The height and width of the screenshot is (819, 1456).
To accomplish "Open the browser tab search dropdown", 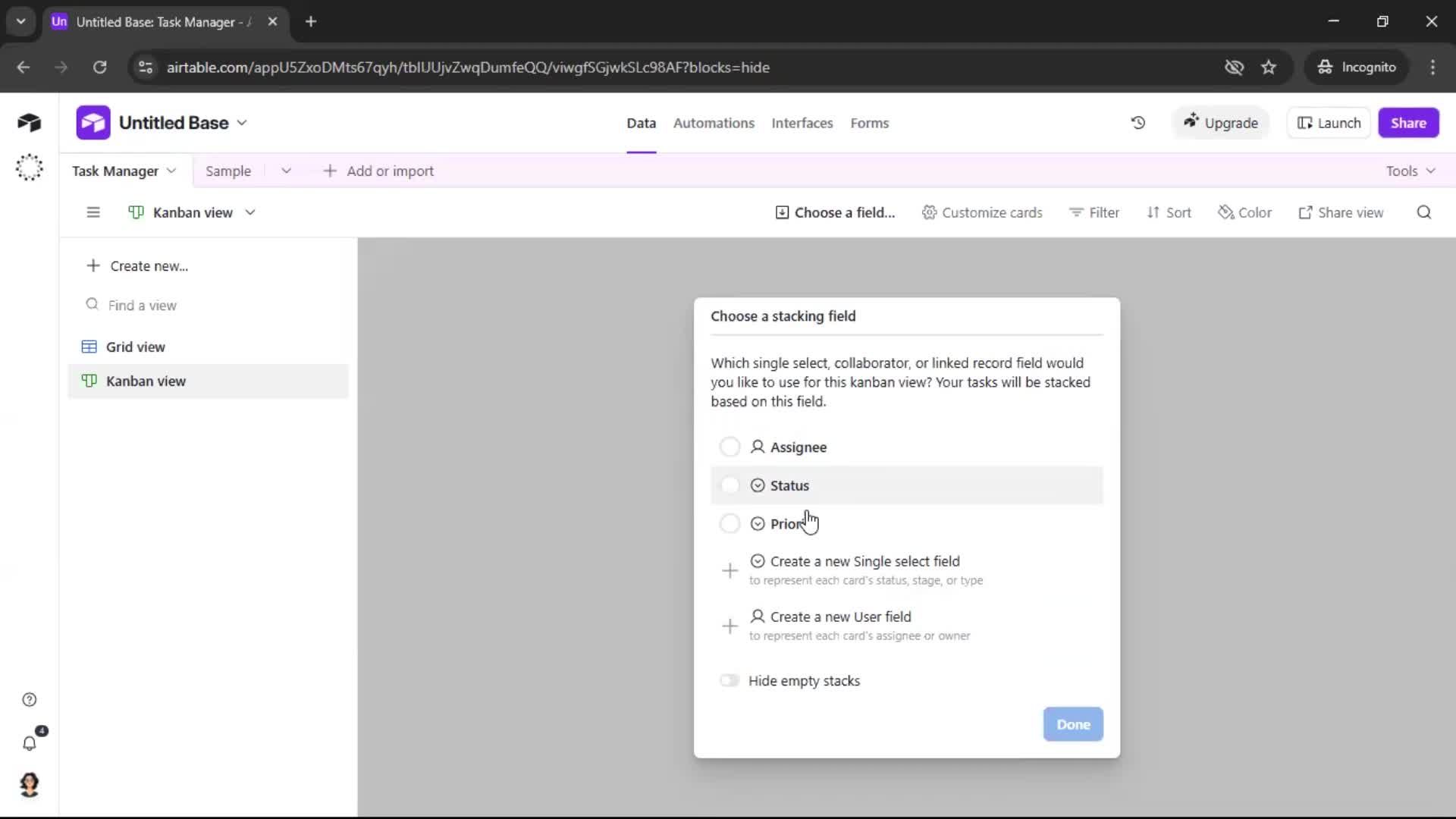I will pyautogui.click(x=20, y=21).
